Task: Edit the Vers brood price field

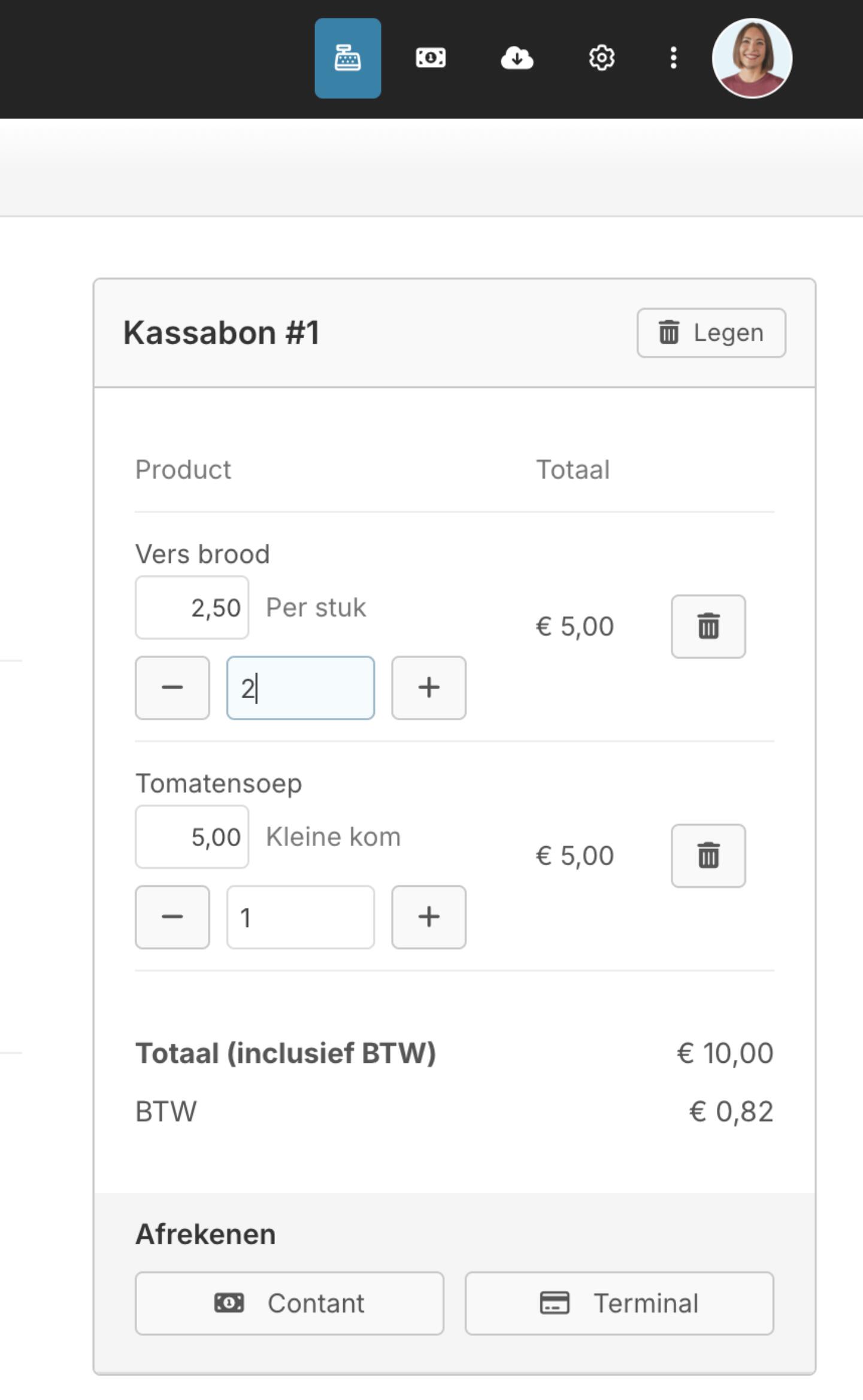Action: tap(192, 608)
